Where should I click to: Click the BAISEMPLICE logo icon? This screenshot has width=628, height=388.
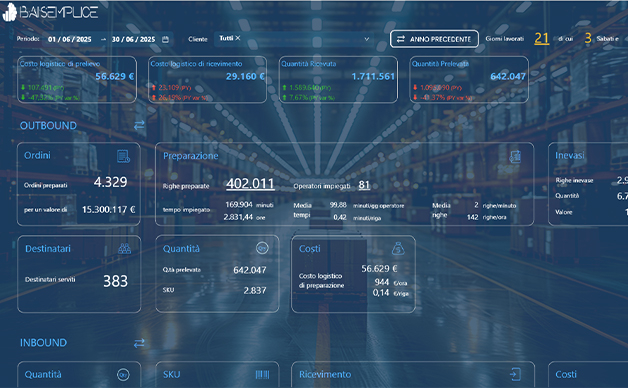click(10, 12)
